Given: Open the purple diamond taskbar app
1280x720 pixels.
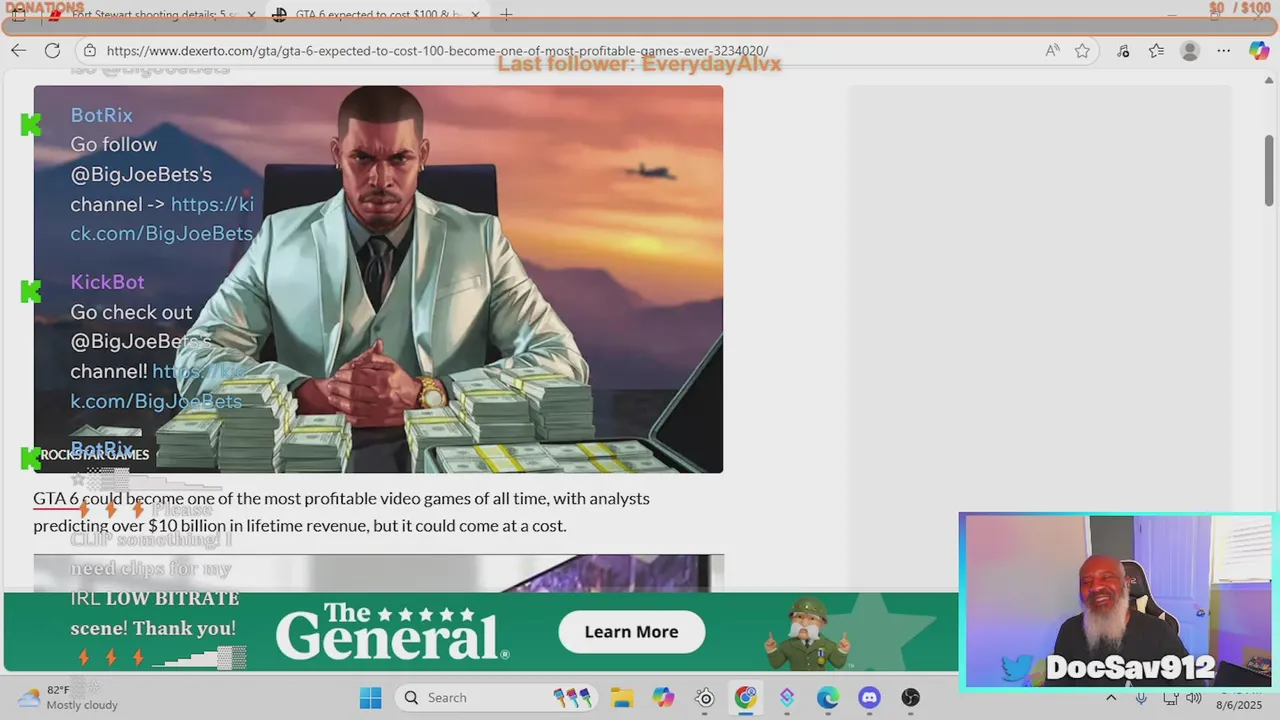Looking at the screenshot, I should pyautogui.click(x=787, y=698).
